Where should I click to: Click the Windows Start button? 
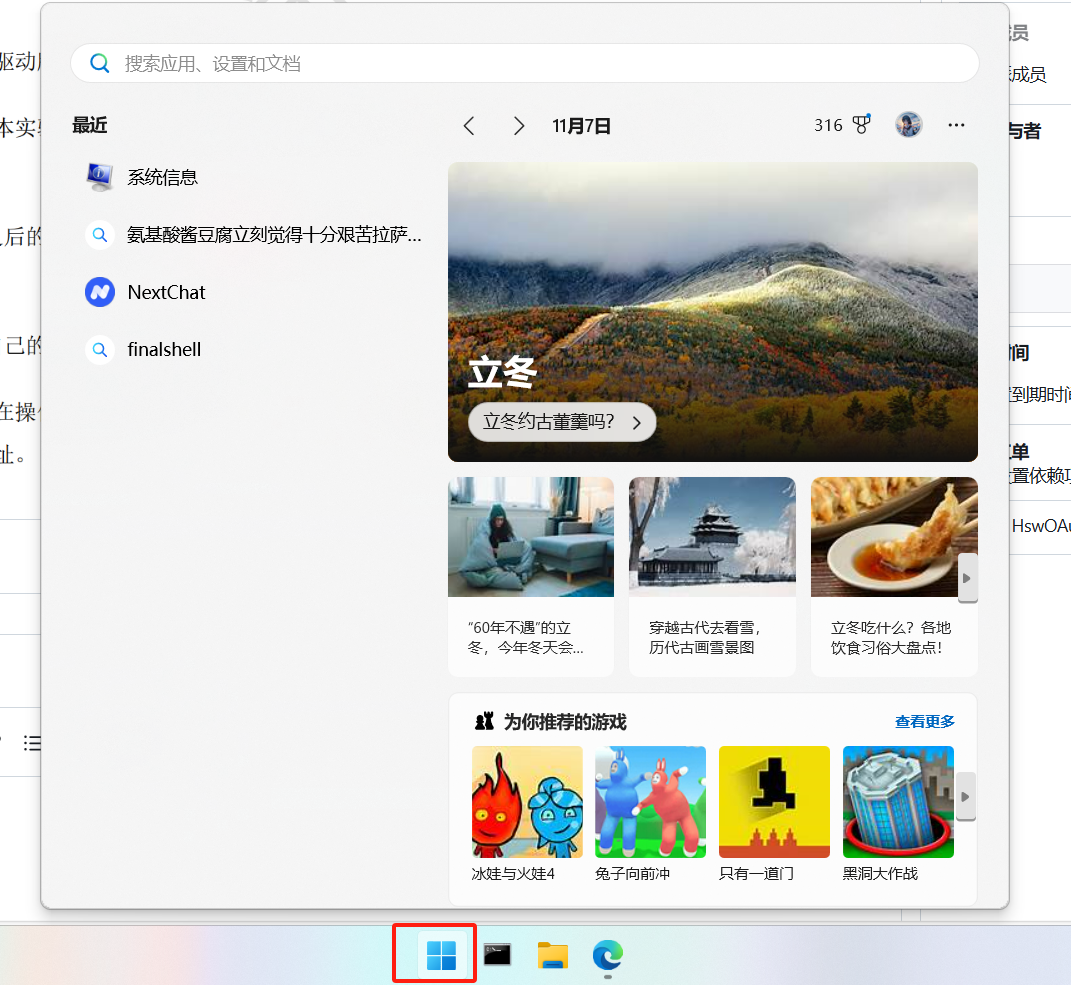coord(440,955)
